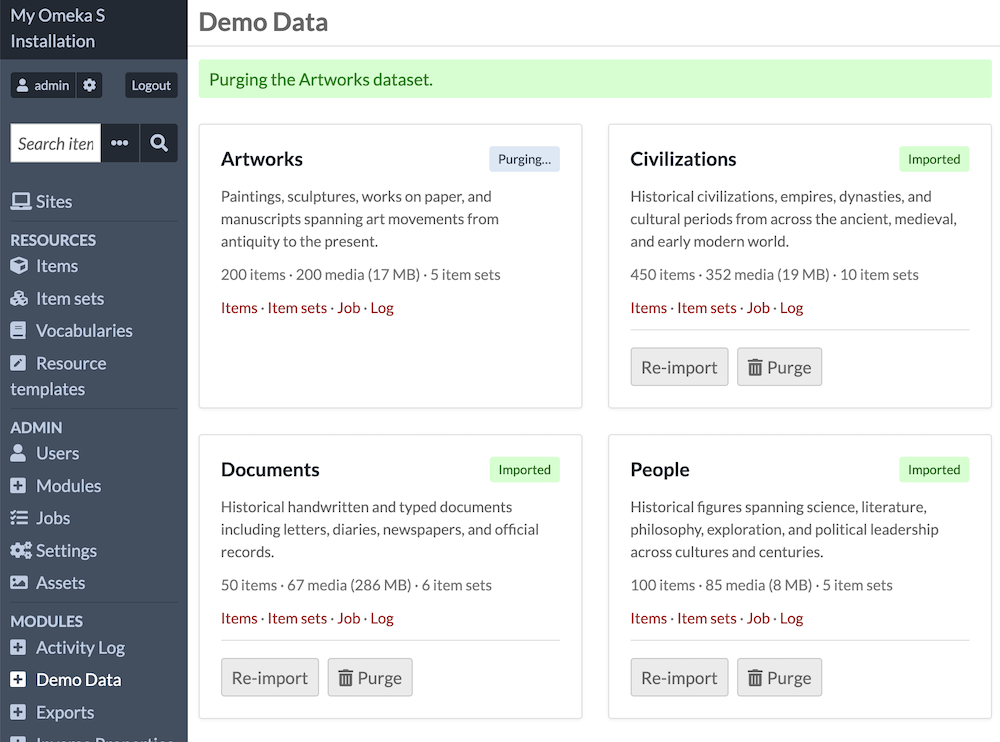Open People Item sets link
Viewport: 1000px width, 742px height.
pyautogui.click(x=707, y=618)
